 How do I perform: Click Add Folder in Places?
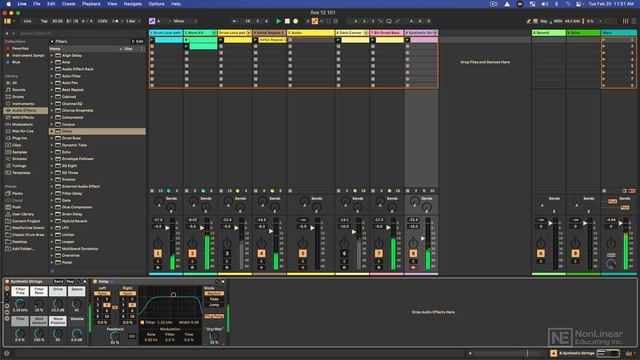(x=23, y=249)
